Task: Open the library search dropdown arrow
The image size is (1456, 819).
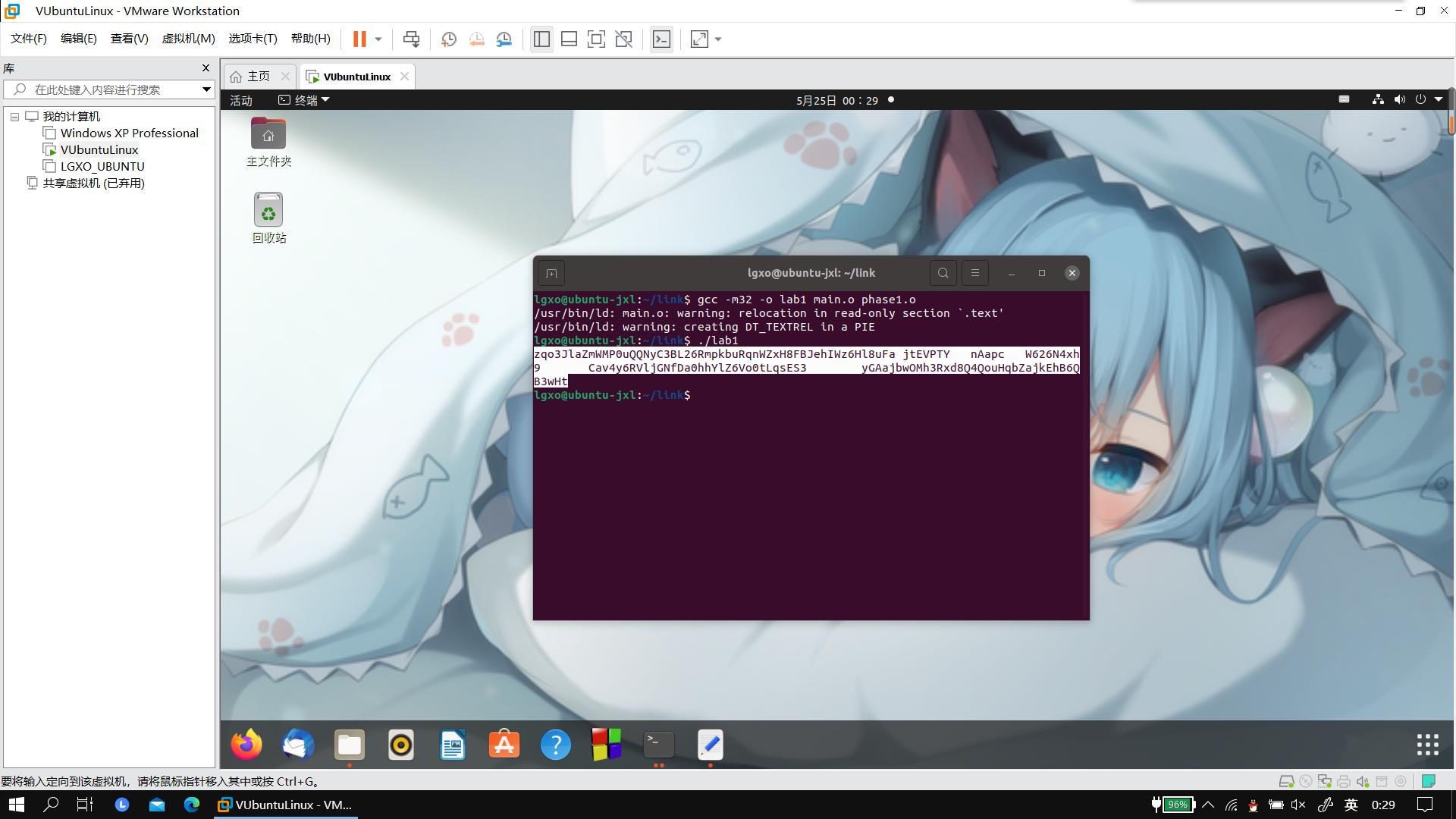Action: (206, 89)
